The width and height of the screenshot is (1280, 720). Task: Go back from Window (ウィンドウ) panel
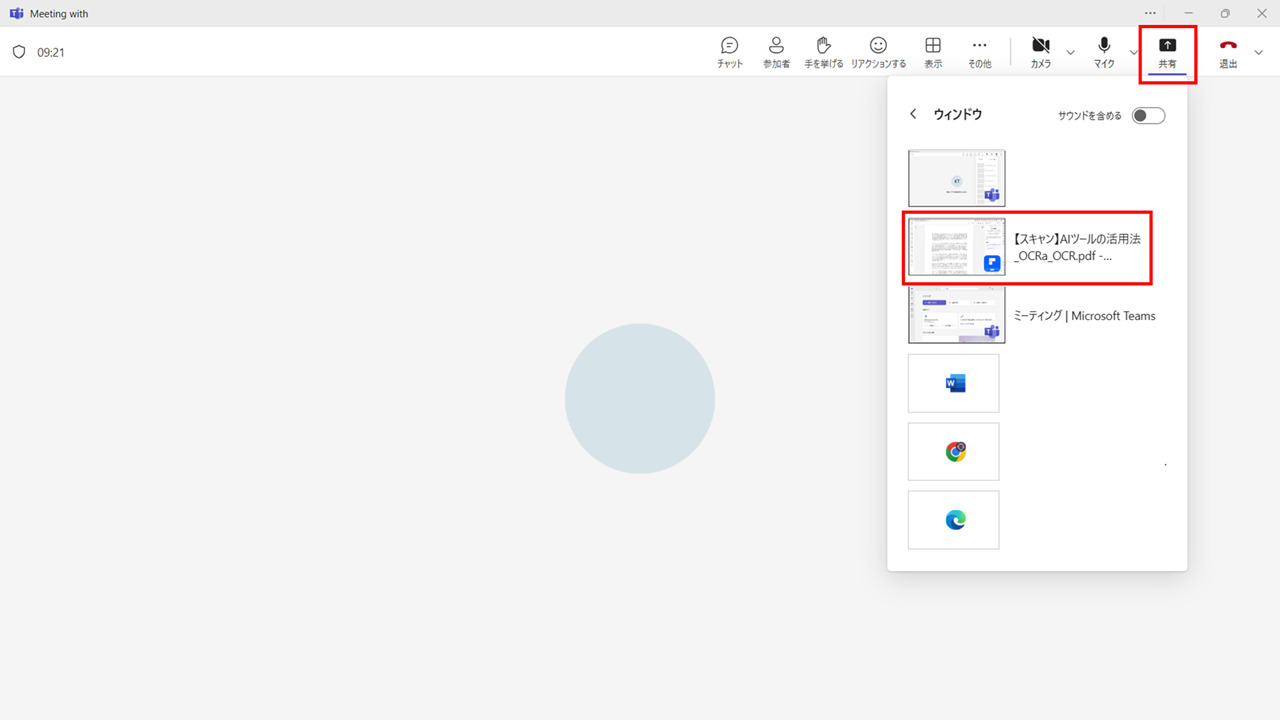[x=913, y=115]
